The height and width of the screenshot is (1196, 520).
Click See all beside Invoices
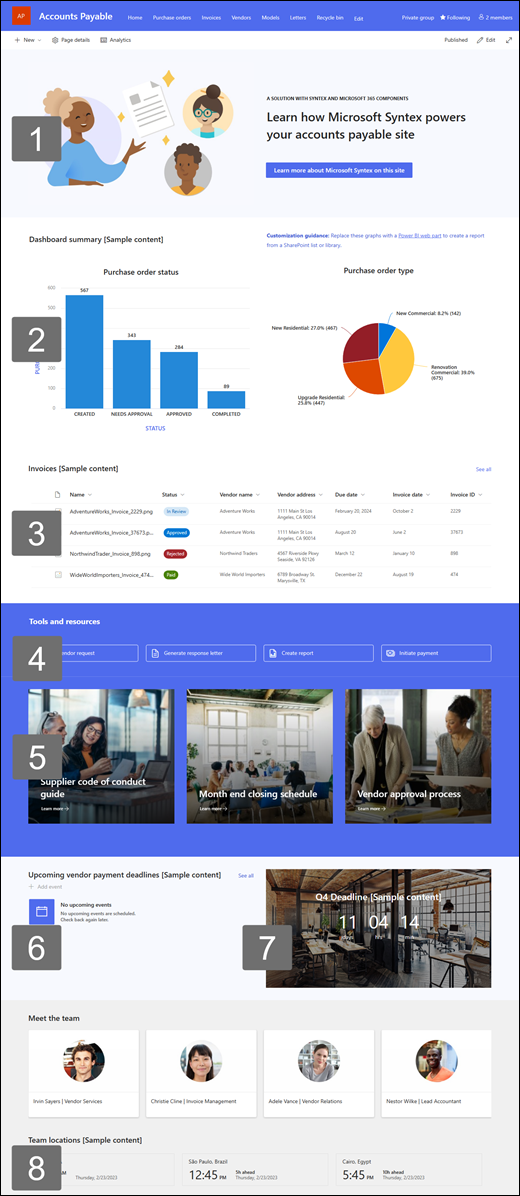(x=483, y=469)
